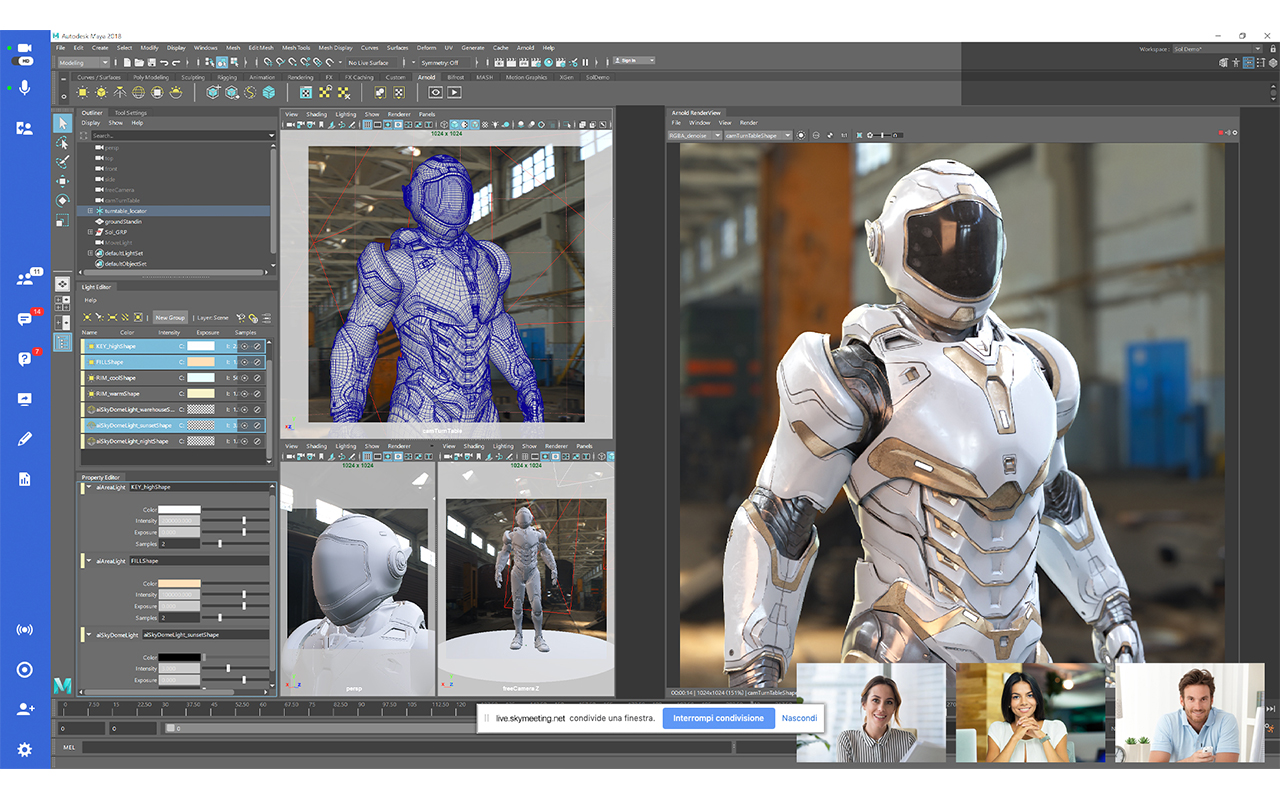The width and height of the screenshot is (1280, 800).
Task: Toggle isolate (slash circle) for KEY_highShape light
Action: coord(258,346)
